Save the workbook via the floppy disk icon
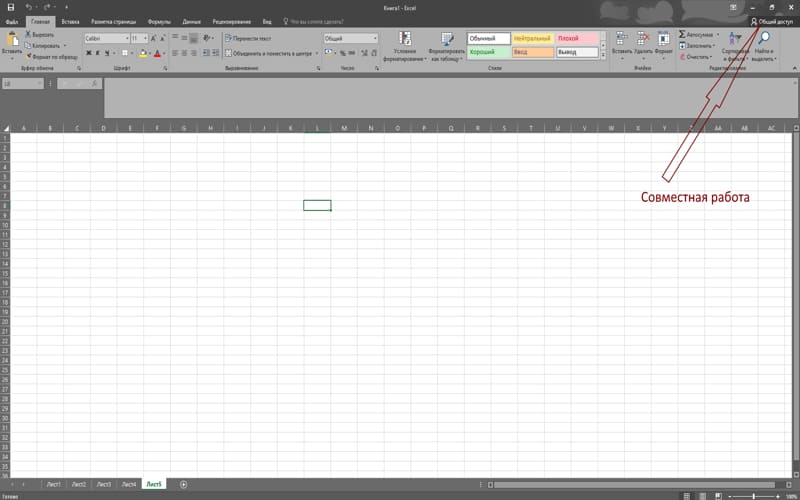The height and width of the screenshot is (500, 800). click(11, 7)
